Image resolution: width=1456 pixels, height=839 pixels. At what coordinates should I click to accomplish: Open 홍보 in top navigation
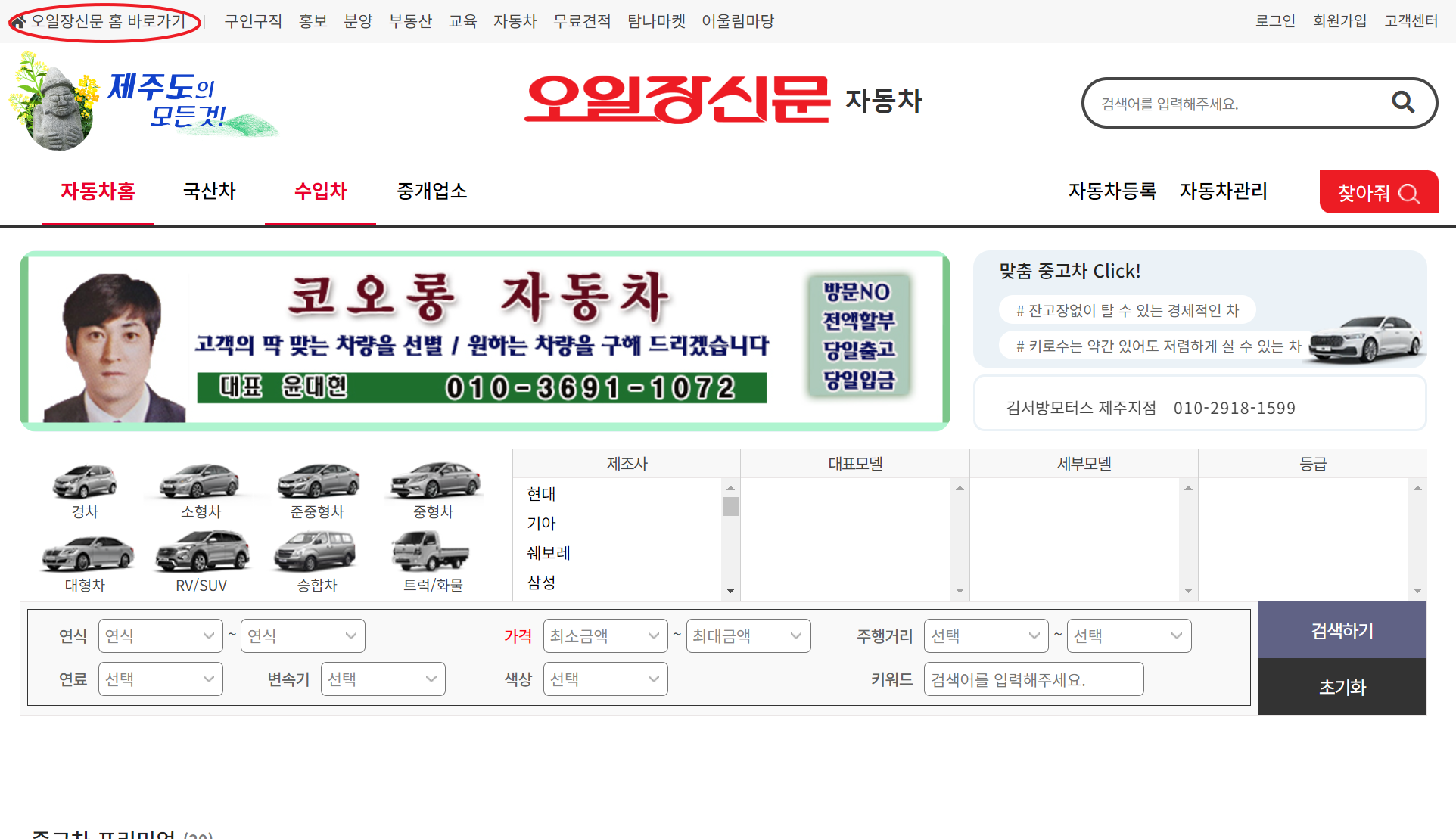[x=313, y=21]
